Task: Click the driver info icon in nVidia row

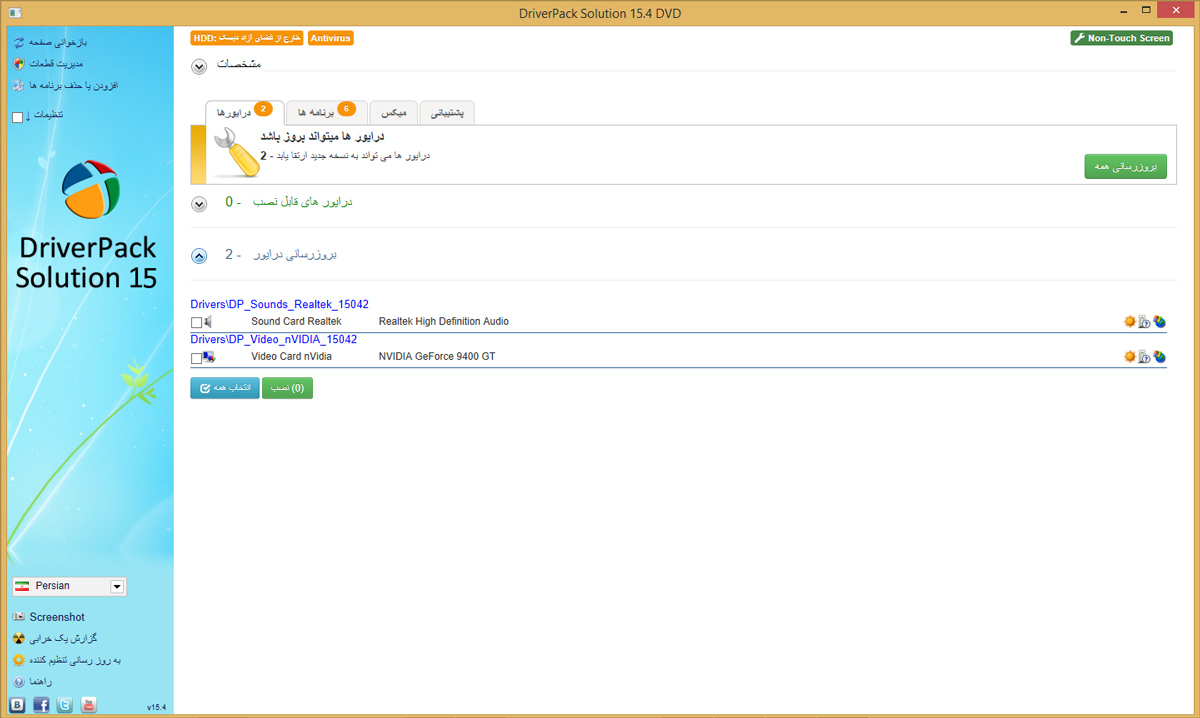Action: point(1145,356)
